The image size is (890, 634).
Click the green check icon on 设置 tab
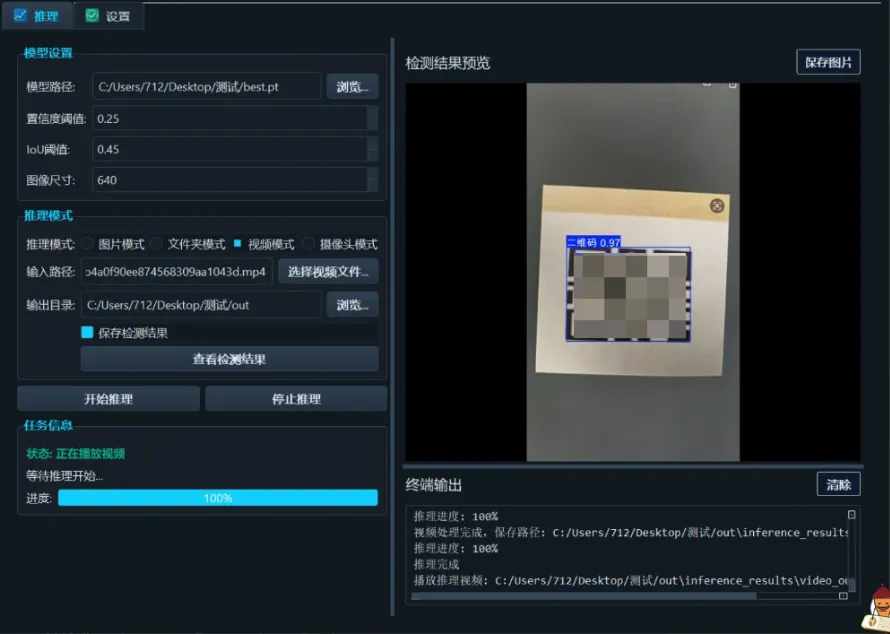(x=92, y=15)
